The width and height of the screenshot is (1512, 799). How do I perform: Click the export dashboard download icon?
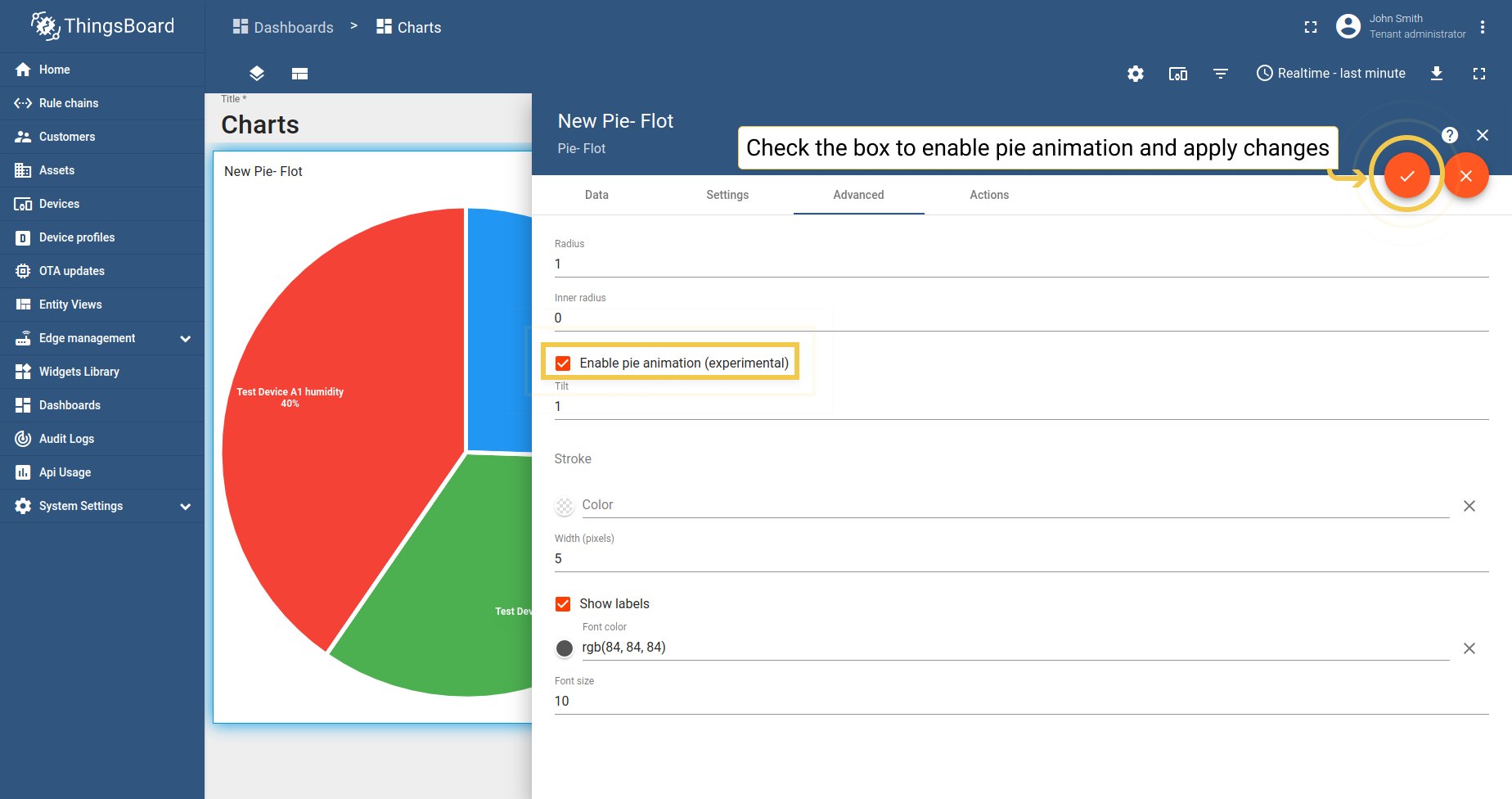[x=1437, y=74]
